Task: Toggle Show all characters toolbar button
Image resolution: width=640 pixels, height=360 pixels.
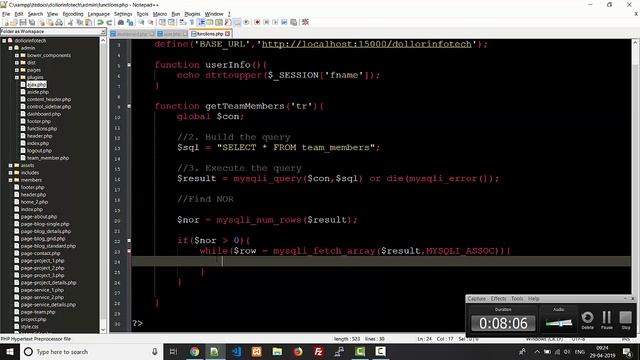Action: point(191,22)
